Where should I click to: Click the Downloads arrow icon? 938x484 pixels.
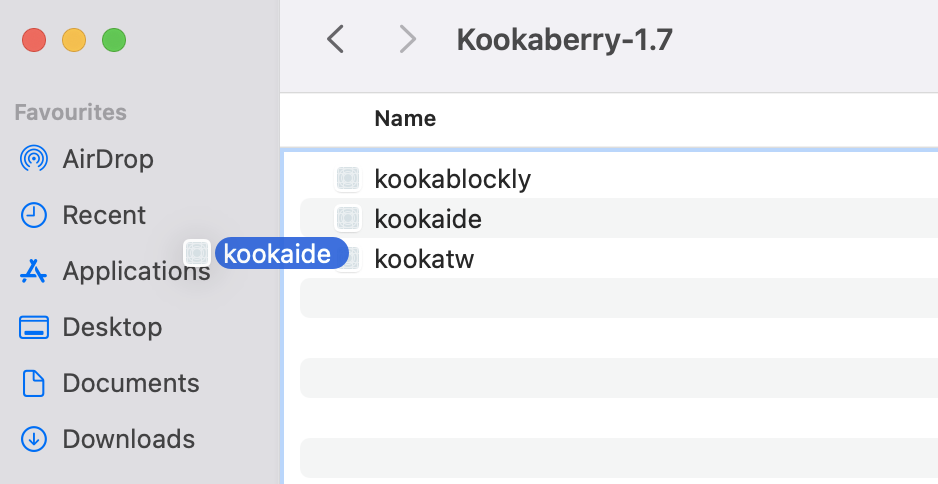(34, 439)
